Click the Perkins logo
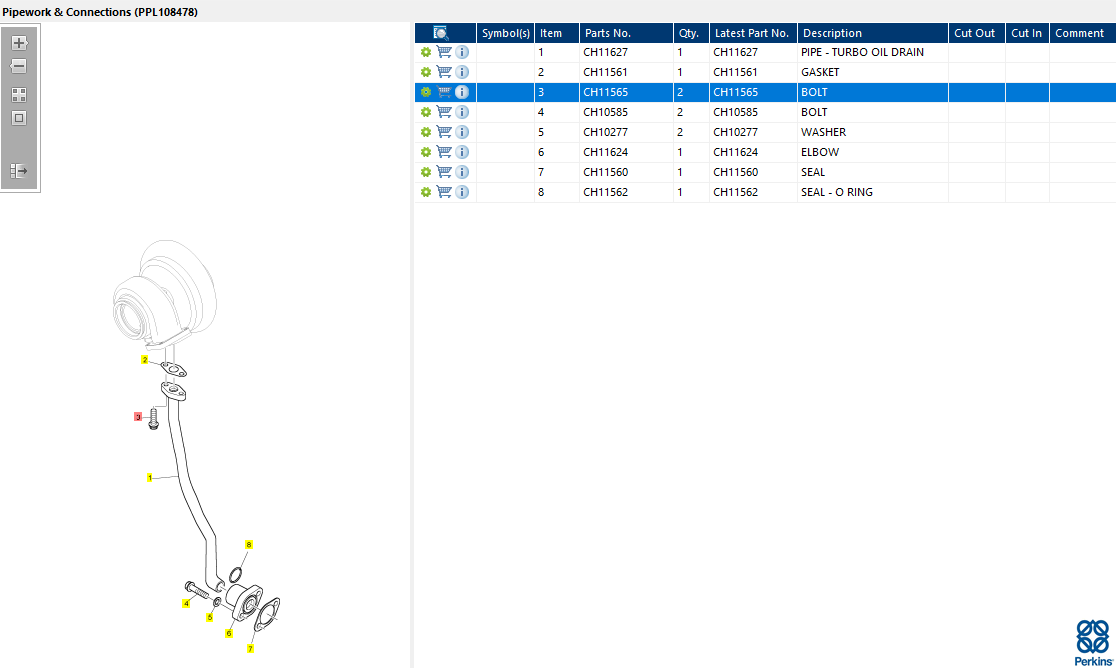The width and height of the screenshot is (1116, 668). coord(1093,642)
